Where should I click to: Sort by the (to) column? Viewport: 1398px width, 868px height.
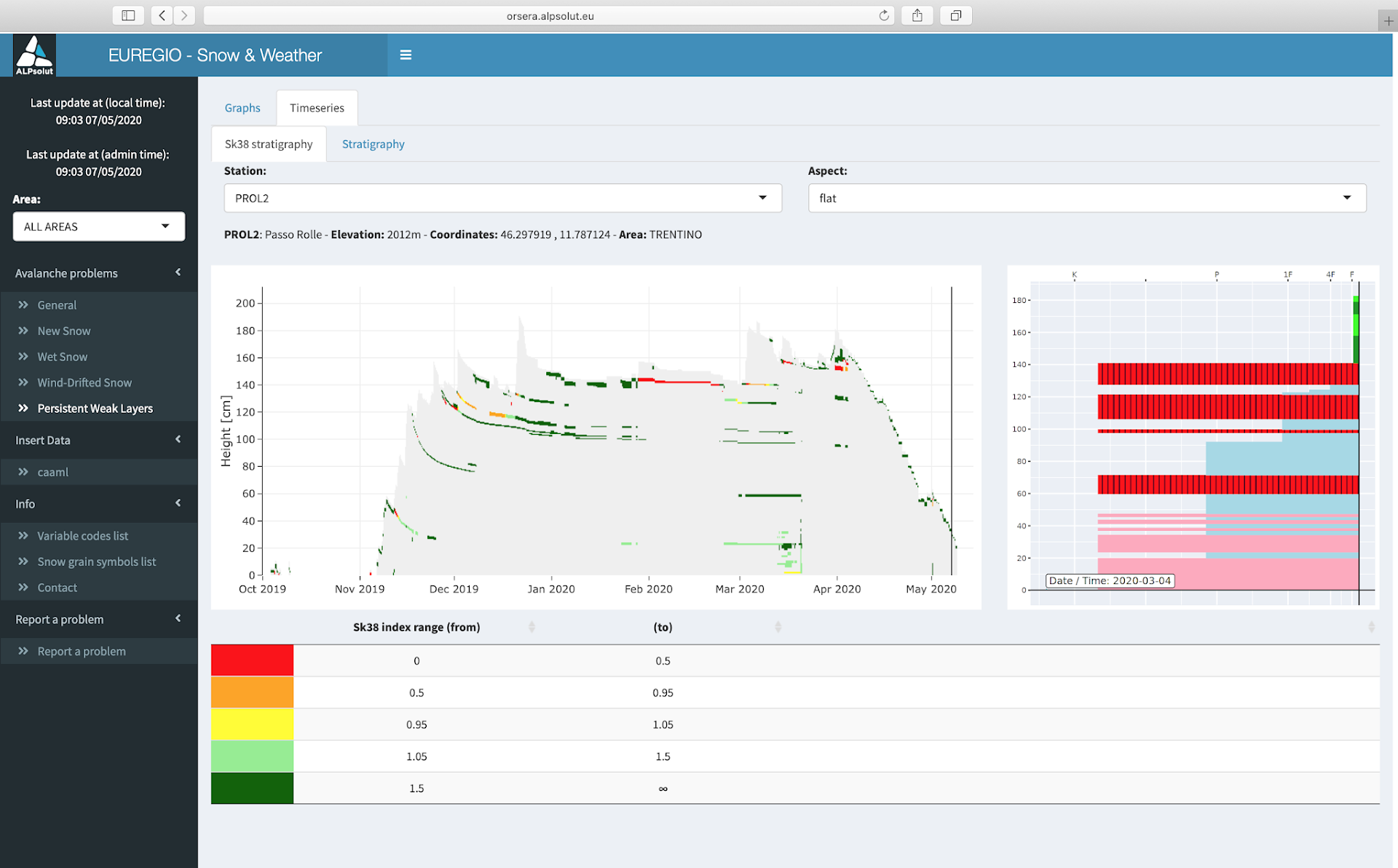coord(778,627)
